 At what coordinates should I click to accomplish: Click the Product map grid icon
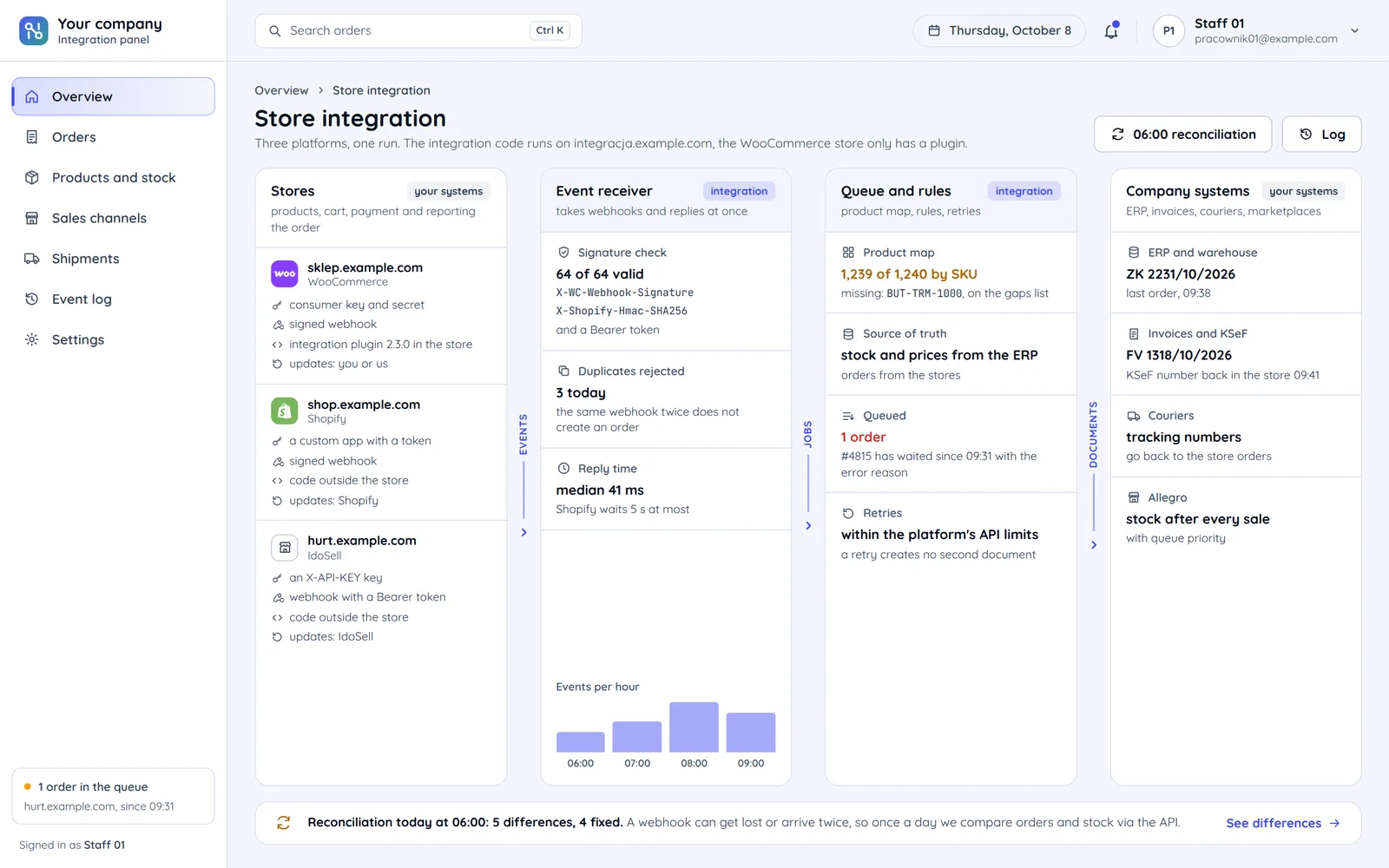point(848,253)
